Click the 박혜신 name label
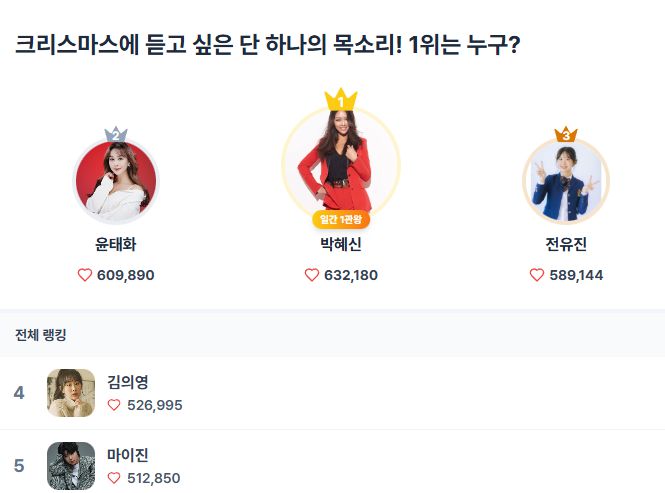The image size is (665, 493). click(x=341, y=245)
